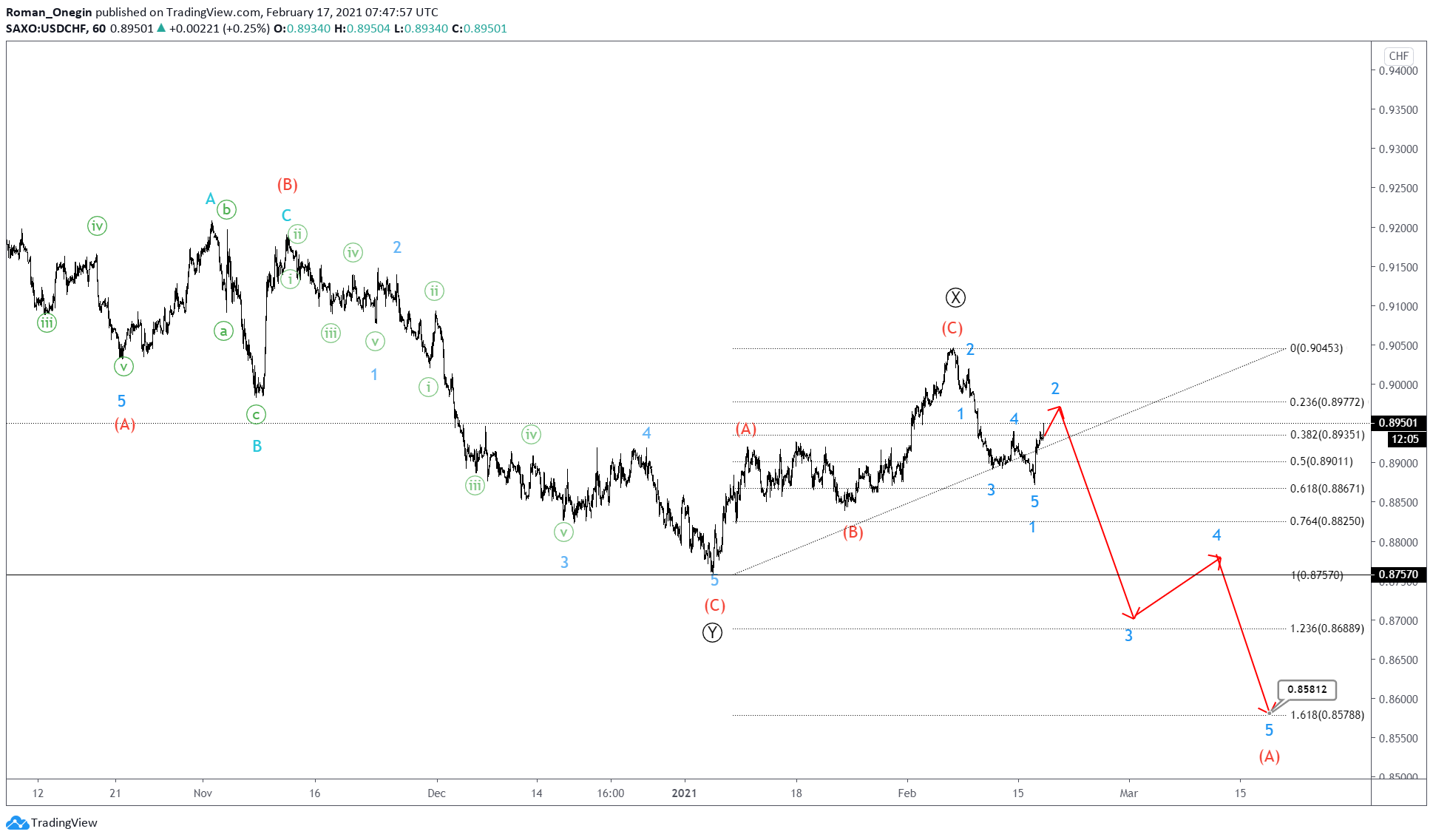The height and width of the screenshot is (840, 1433).
Task: Click the 0.94000 price scale value
Action: [1398, 71]
